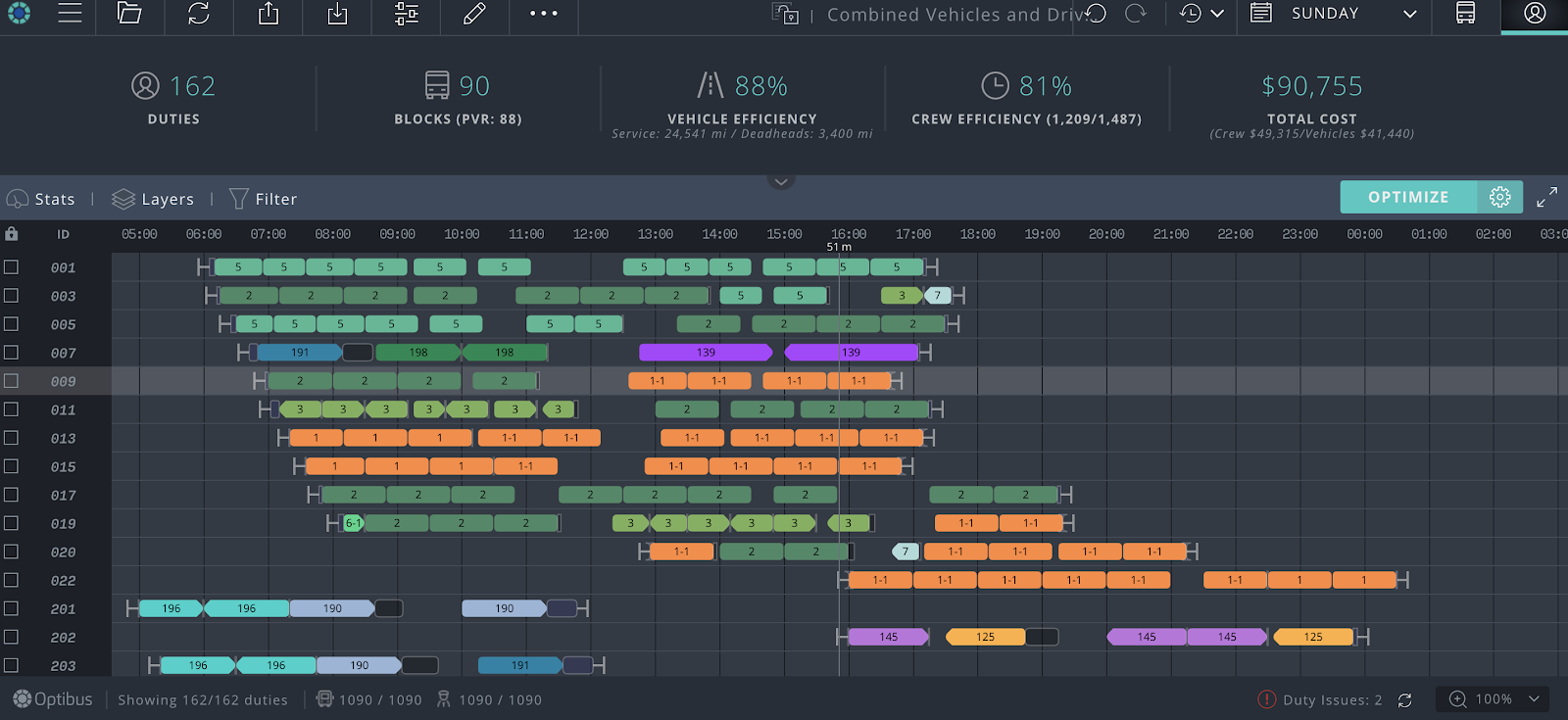1568x720 pixels.
Task: Click the export upload icon
Action: (269, 14)
